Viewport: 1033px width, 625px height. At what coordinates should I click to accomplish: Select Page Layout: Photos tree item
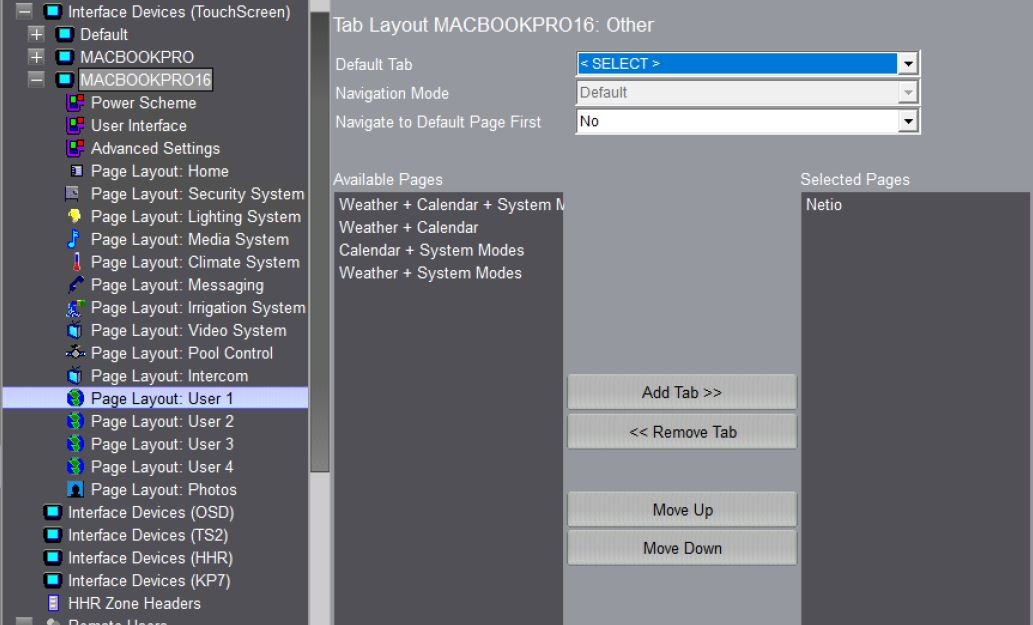click(x=163, y=489)
